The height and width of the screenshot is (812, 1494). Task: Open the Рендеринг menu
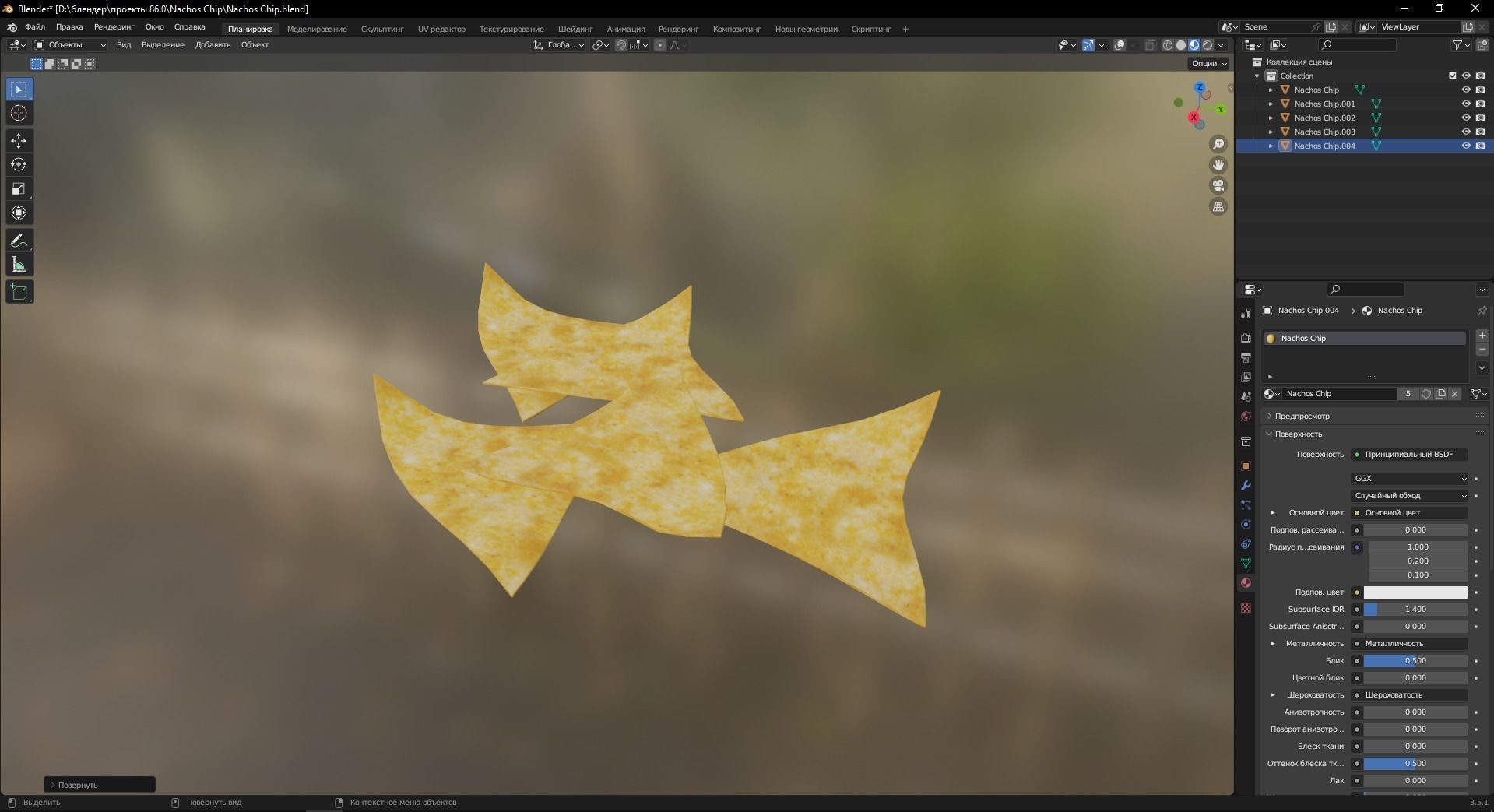pyautogui.click(x=114, y=27)
